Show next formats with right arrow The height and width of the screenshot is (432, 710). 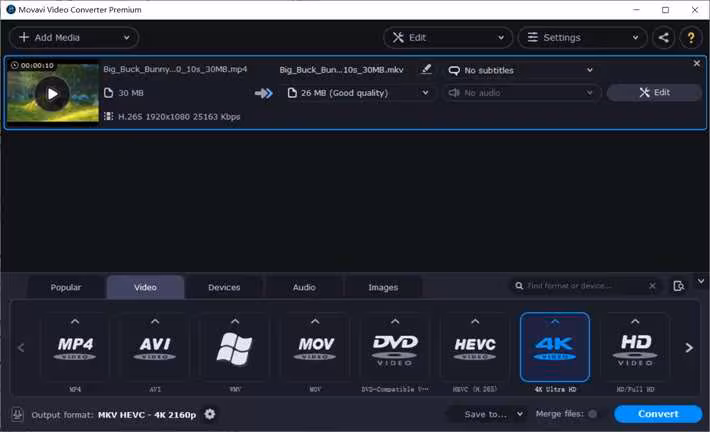pos(689,348)
